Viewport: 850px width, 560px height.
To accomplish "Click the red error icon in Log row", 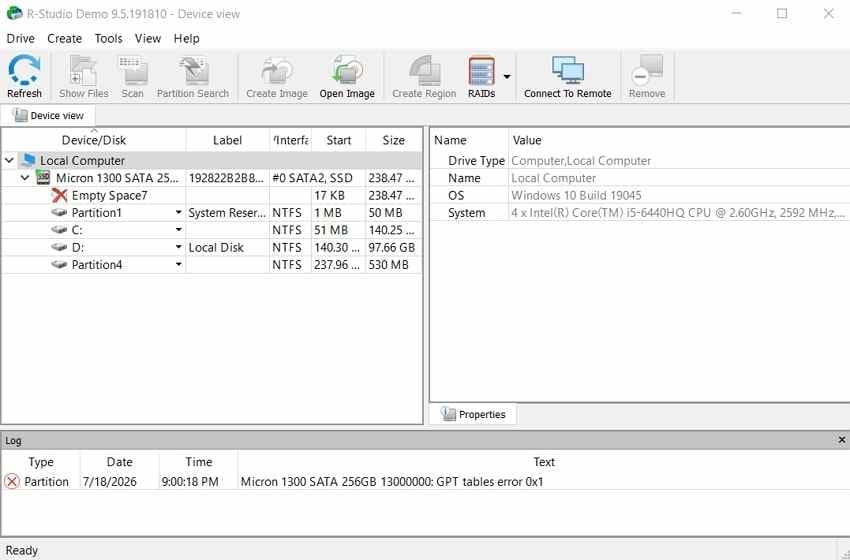I will [x=12, y=481].
